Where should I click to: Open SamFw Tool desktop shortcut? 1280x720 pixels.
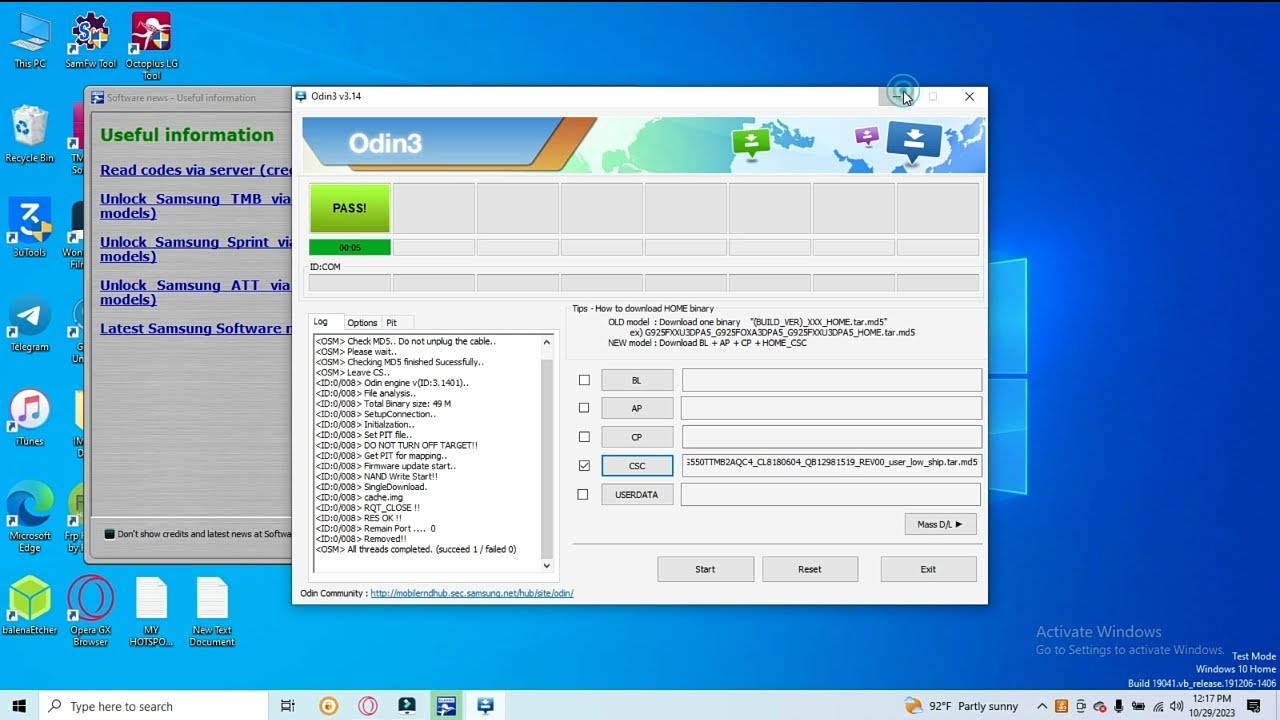pos(91,40)
